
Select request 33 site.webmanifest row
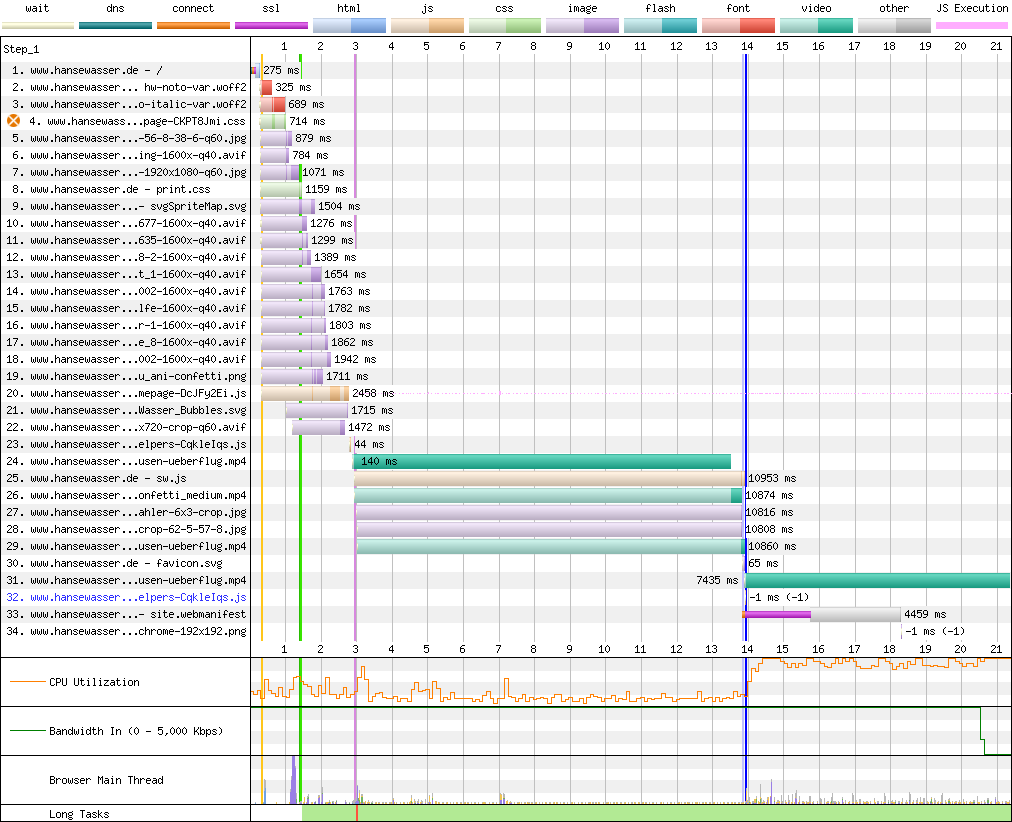[125, 614]
